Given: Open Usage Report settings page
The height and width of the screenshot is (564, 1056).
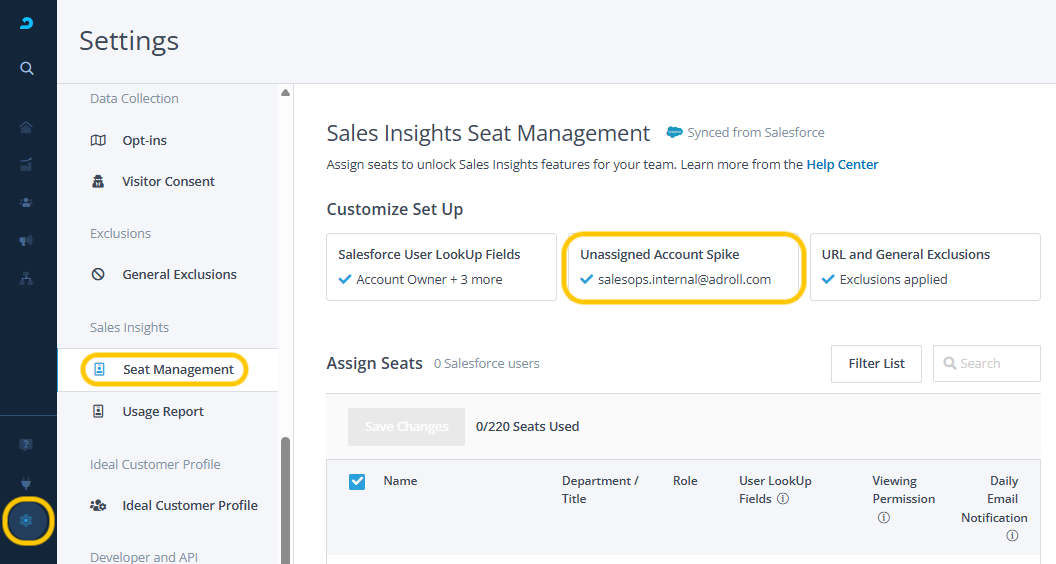Looking at the screenshot, I should point(162,412).
